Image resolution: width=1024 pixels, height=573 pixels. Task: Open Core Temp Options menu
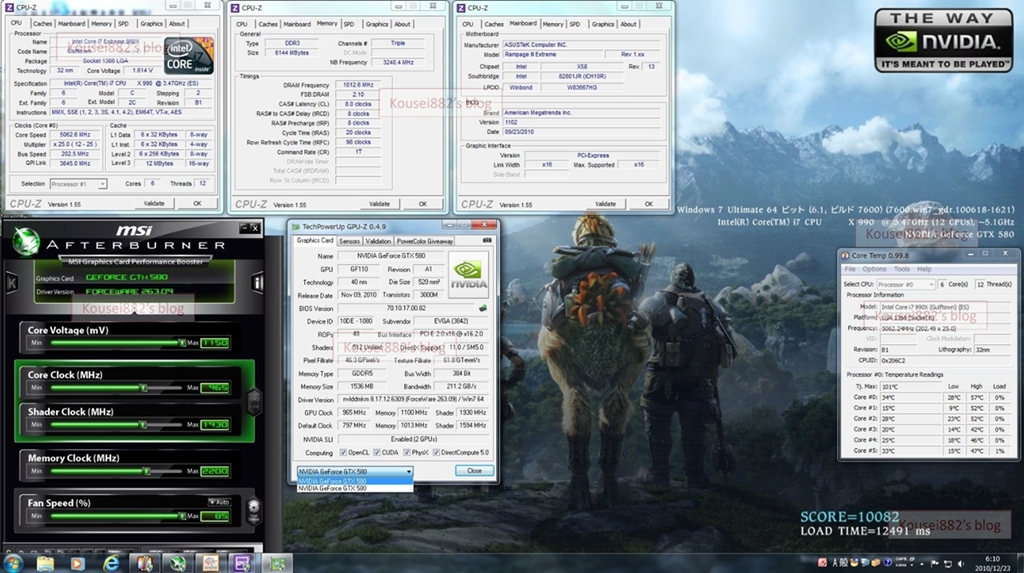(874, 269)
